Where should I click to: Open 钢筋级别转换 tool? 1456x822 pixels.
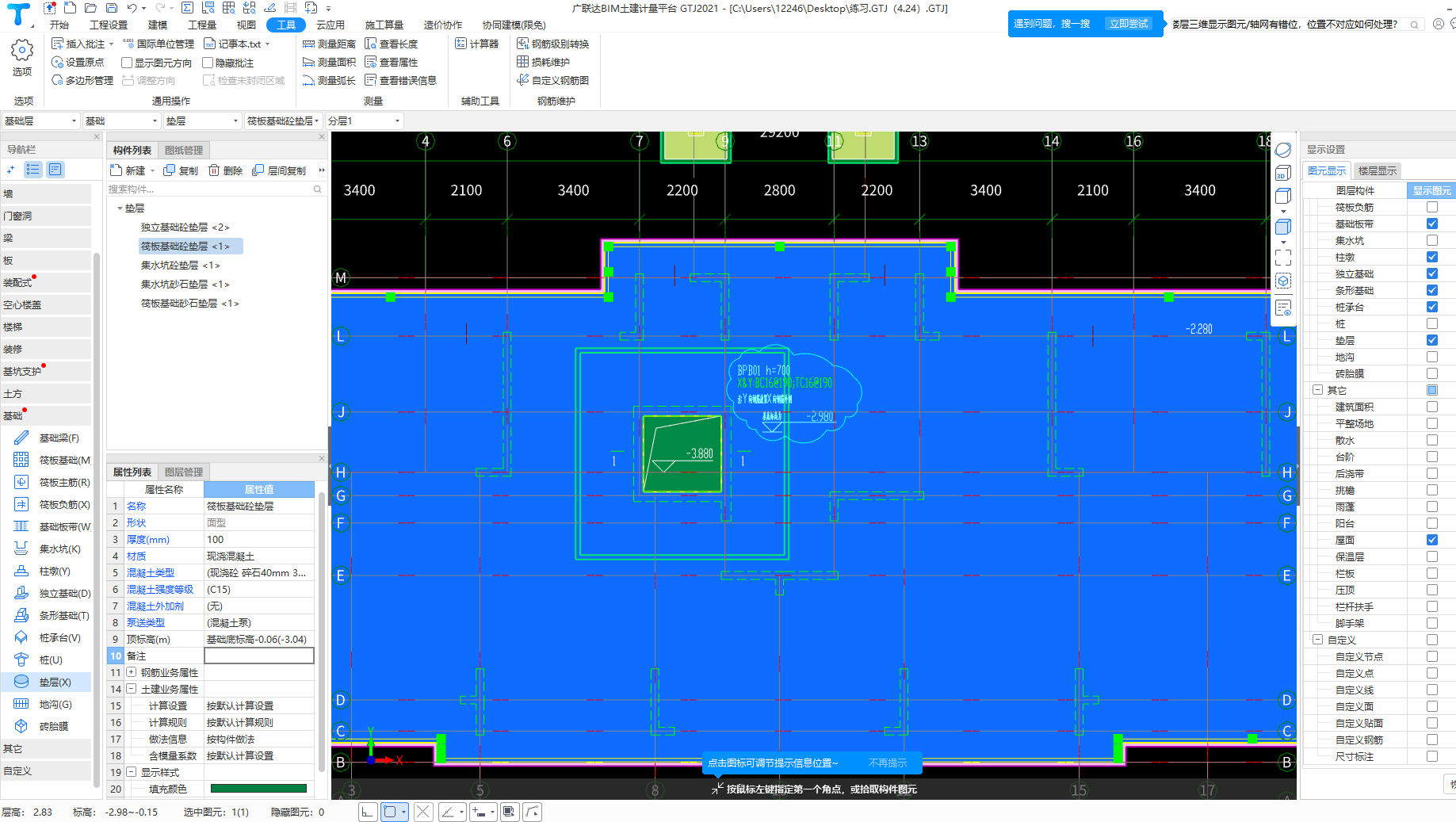tap(553, 44)
